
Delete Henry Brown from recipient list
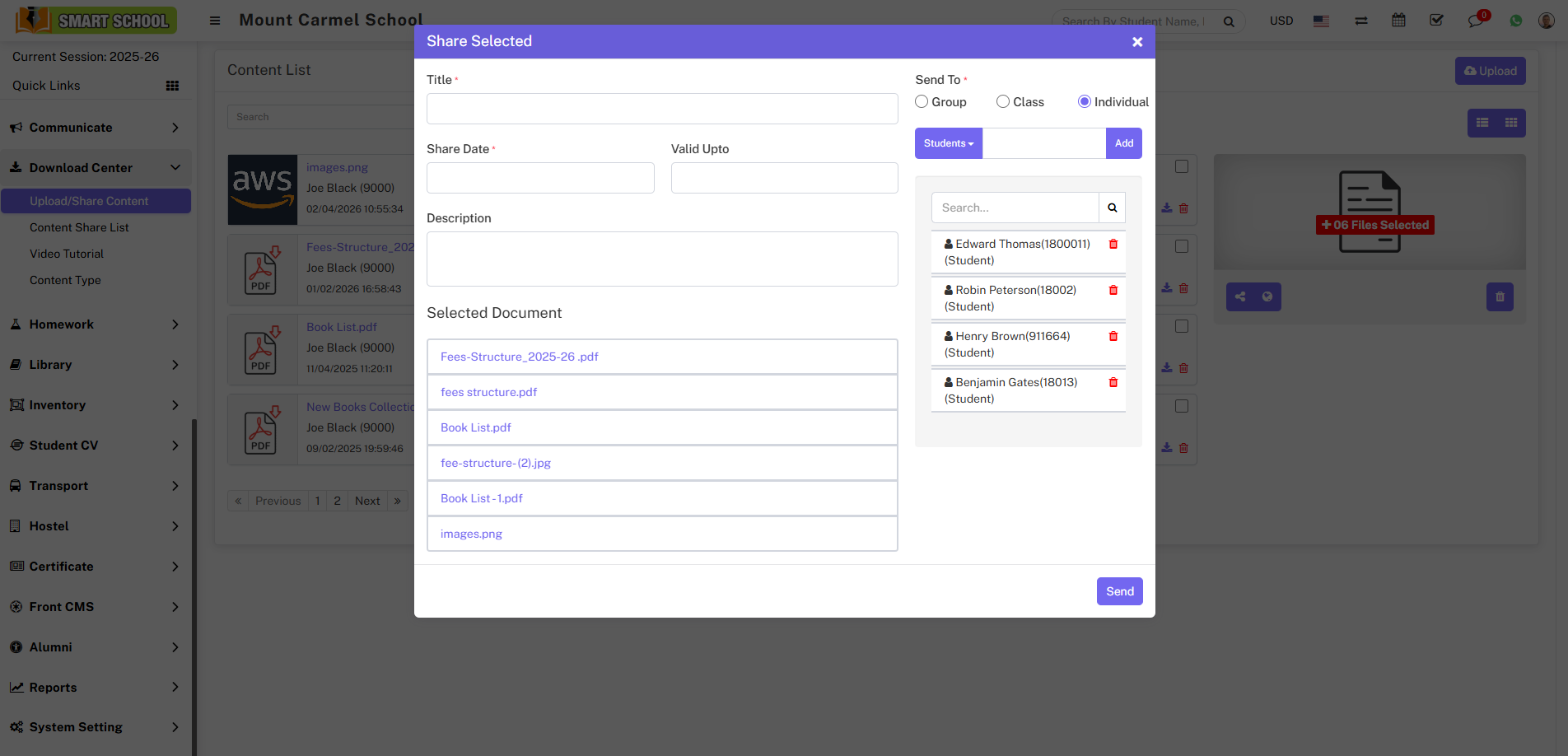click(x=1113, y=337)
